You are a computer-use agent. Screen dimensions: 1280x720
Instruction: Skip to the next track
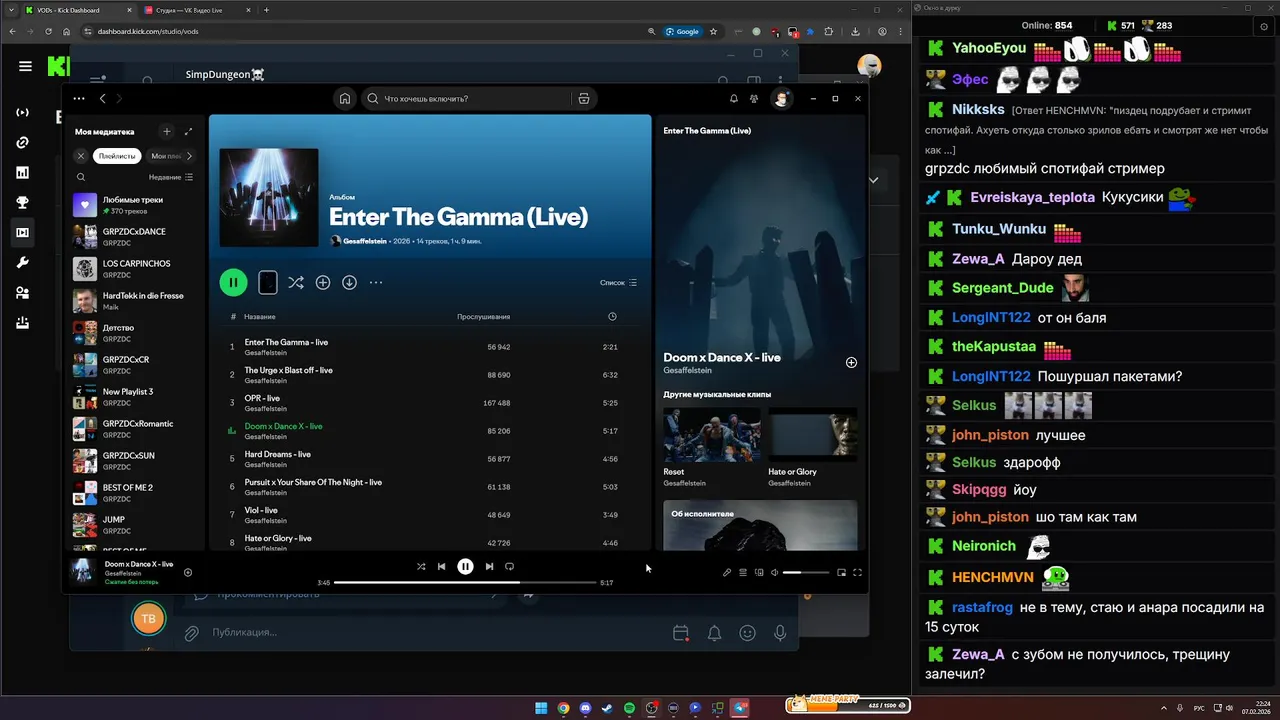click(489, 567)
